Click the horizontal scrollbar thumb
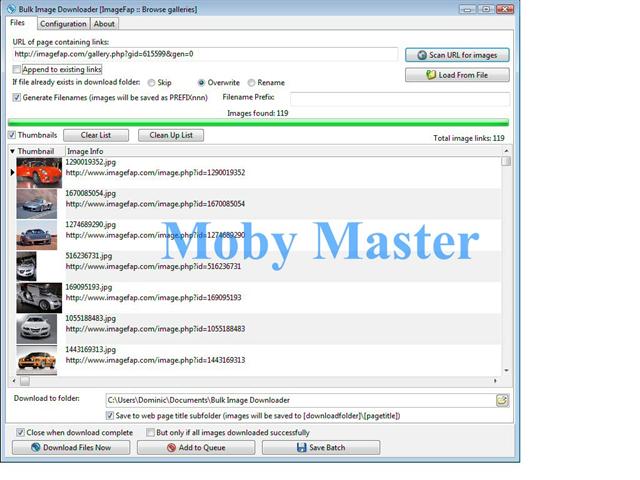640x480 pixels. click(x=25, y=381)
